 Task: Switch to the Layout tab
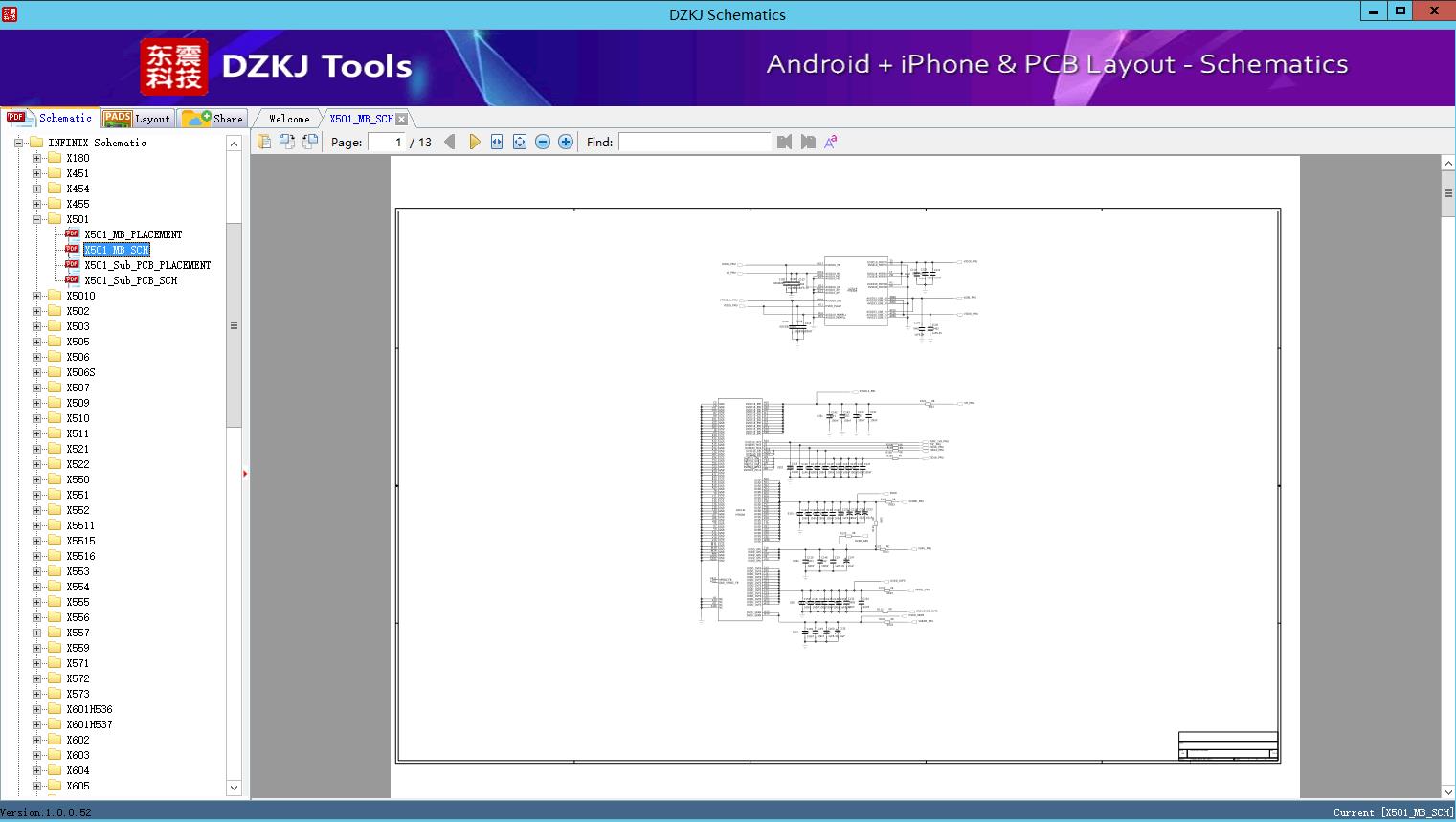(x=137, y=119)
